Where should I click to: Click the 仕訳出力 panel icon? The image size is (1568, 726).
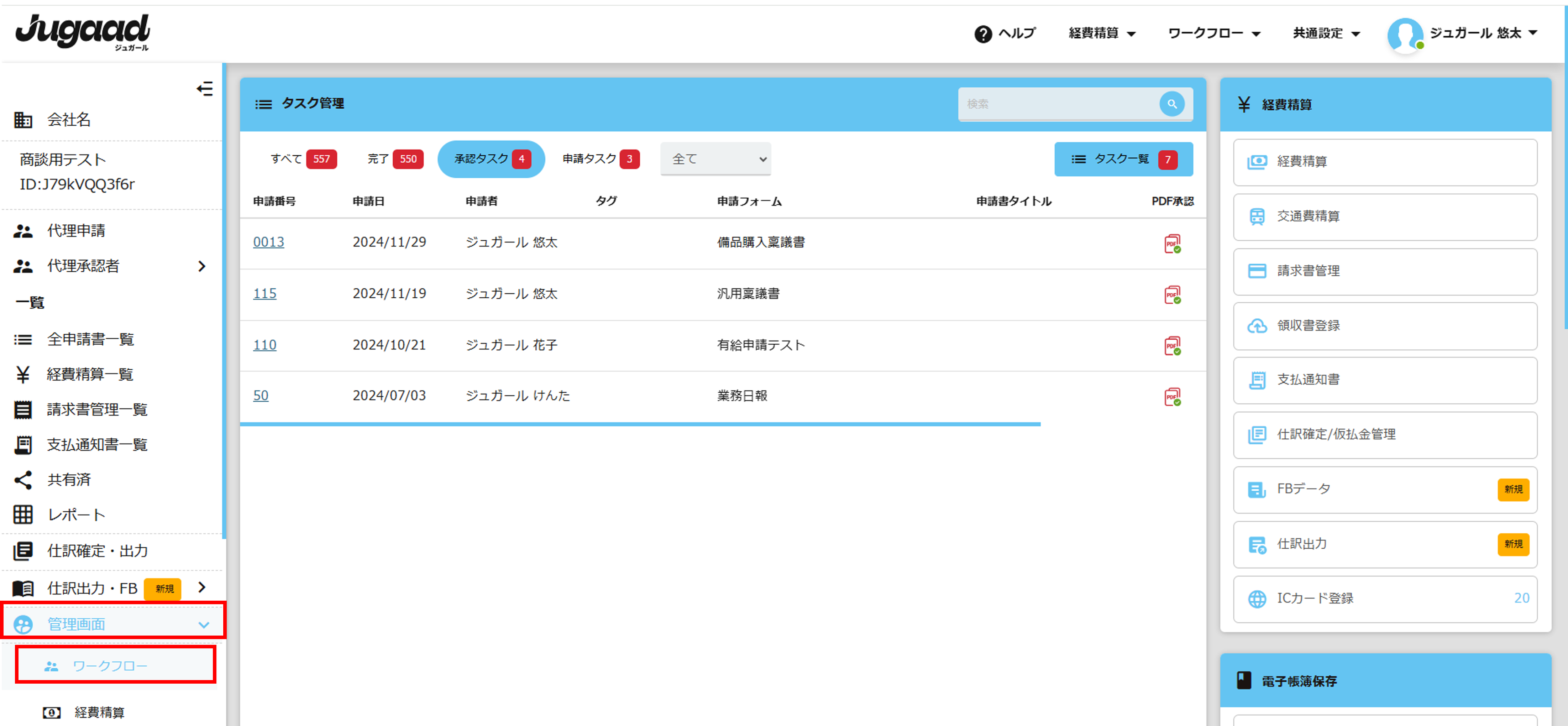(1257, 545)
